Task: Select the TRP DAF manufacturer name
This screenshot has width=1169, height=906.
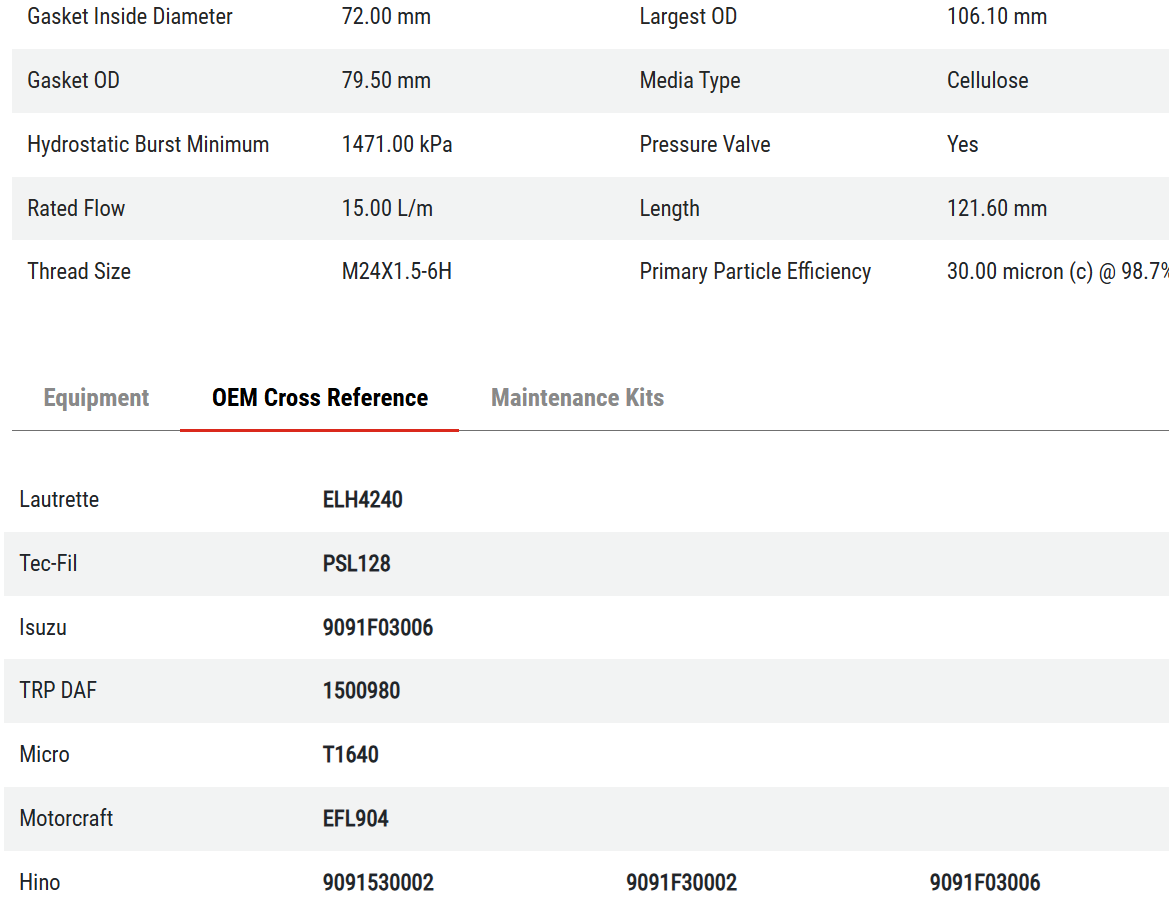Action: 58,690
